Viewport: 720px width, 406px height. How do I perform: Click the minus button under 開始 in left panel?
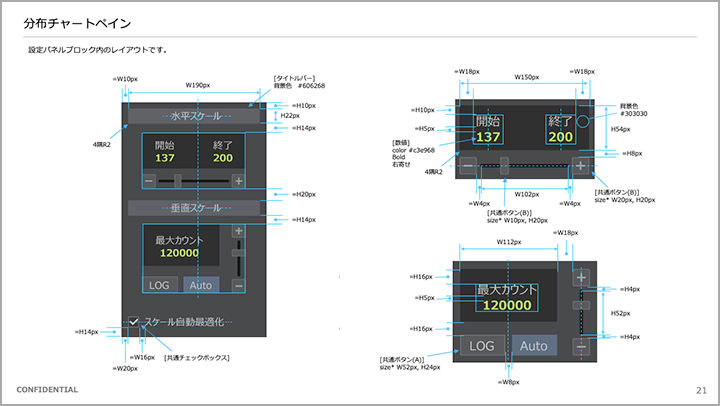point(149,181)
